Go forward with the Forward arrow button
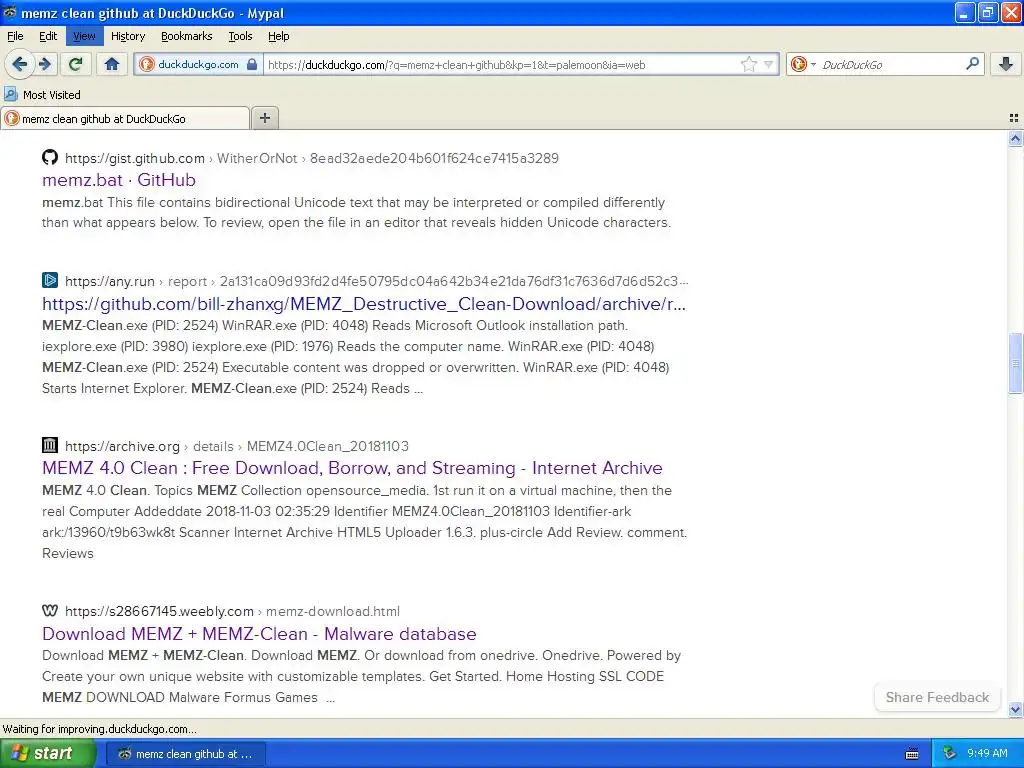 pos(45,64)
